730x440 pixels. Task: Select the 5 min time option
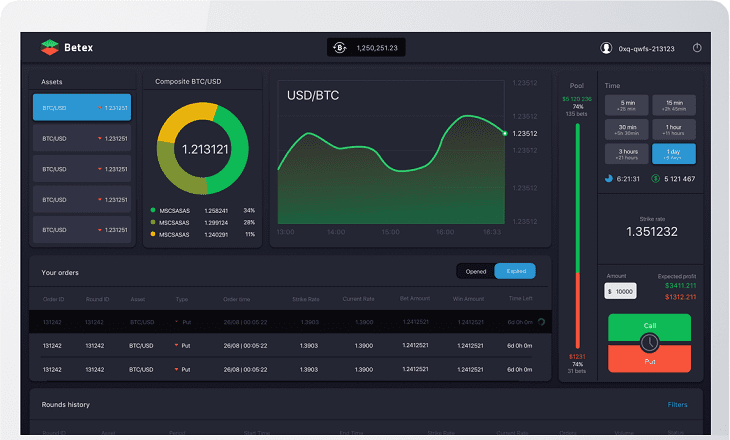(627, 105)
